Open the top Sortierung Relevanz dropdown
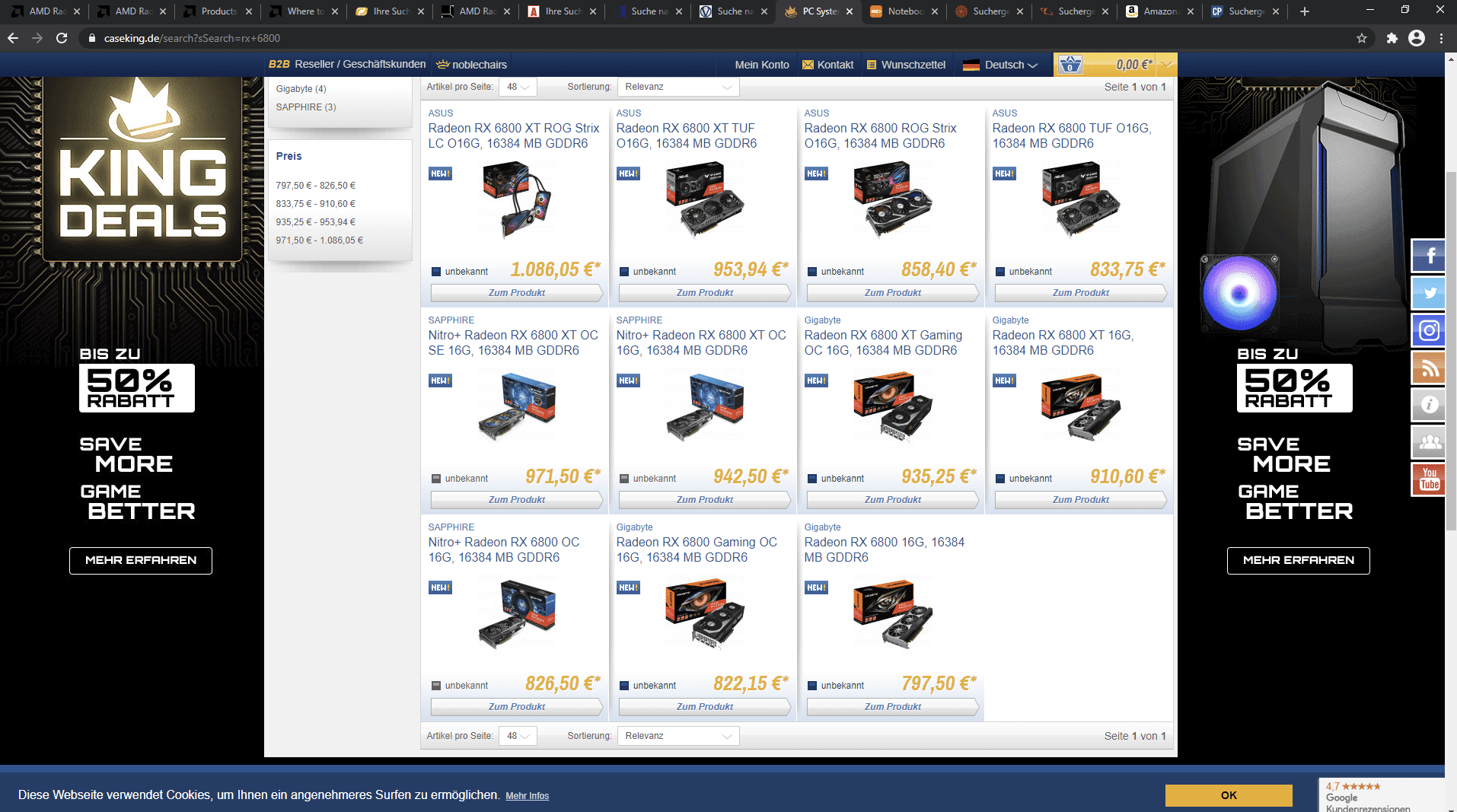1457x812 pixels. [678, 87]
